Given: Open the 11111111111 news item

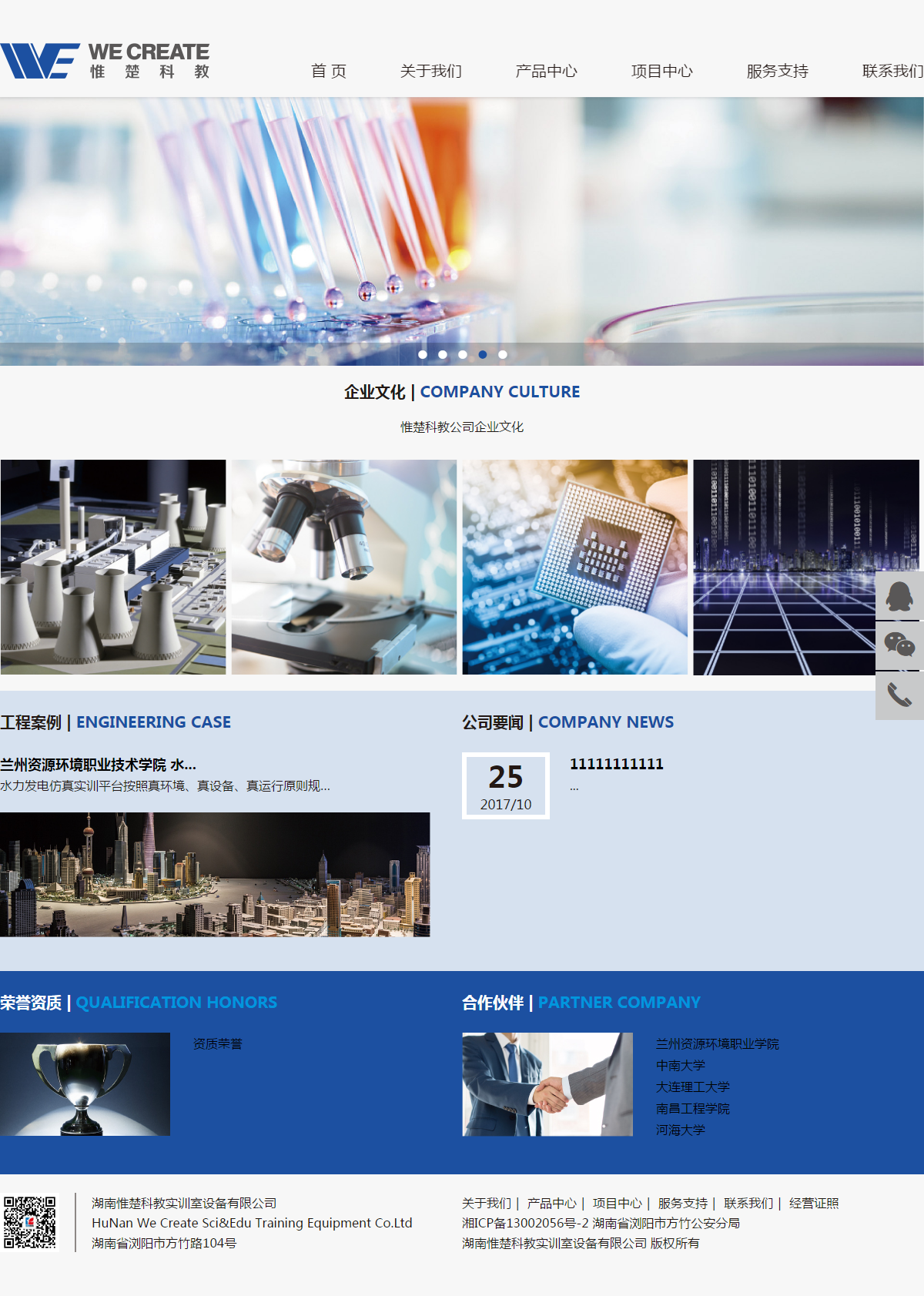Looking at the screenshot, I should tap(617, 764).
